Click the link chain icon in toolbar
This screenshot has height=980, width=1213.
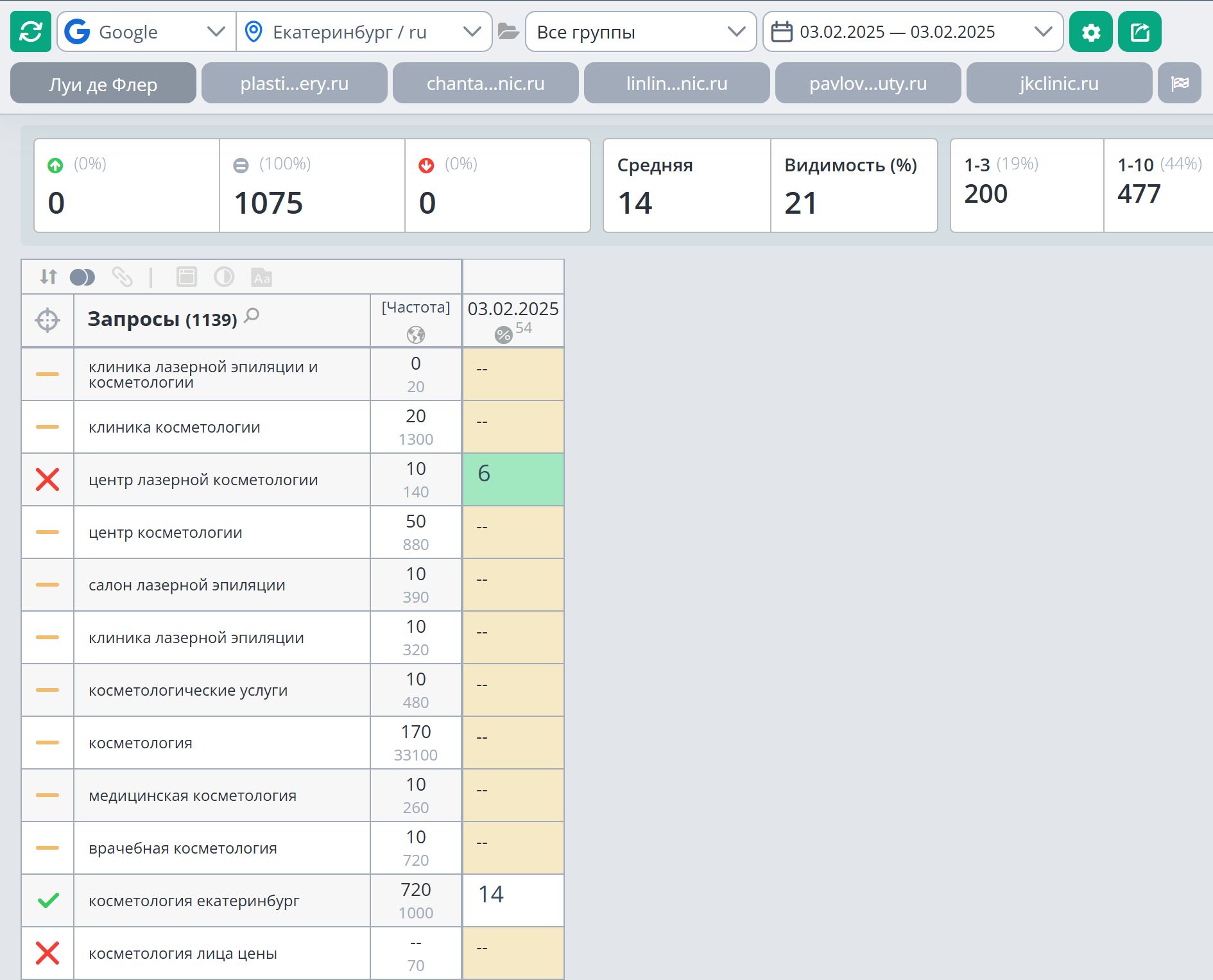click(122, 277)
